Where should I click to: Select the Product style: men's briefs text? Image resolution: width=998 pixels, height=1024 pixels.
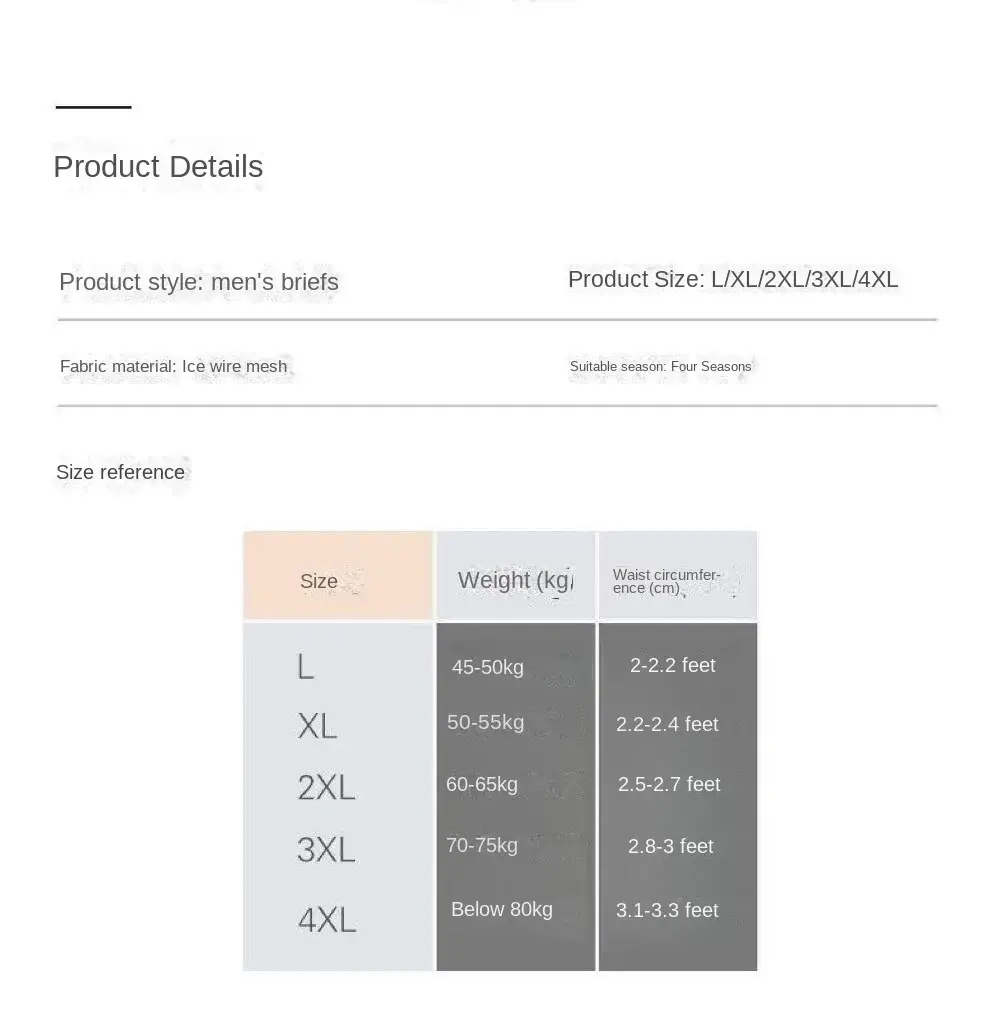point(199,282)
